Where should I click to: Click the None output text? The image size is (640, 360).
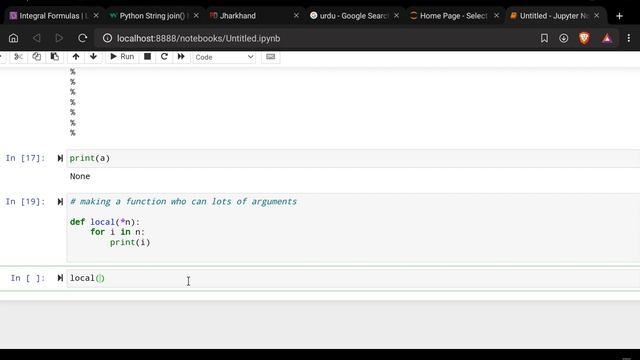80,176
